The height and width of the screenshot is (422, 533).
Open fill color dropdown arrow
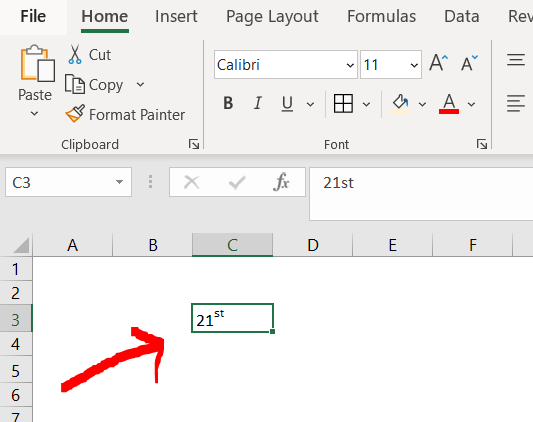[x=422, y=104]
